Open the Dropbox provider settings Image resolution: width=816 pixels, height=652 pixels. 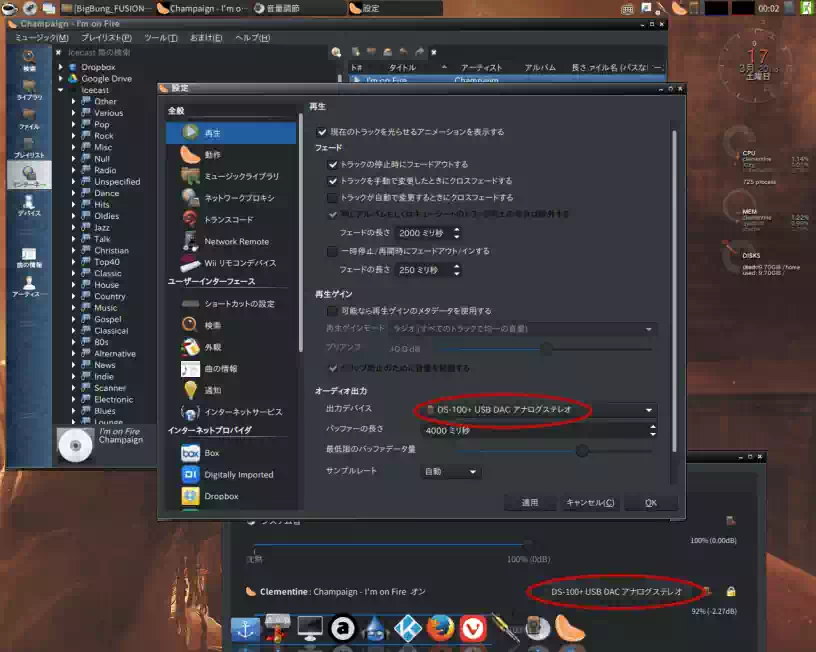[231, 496]
